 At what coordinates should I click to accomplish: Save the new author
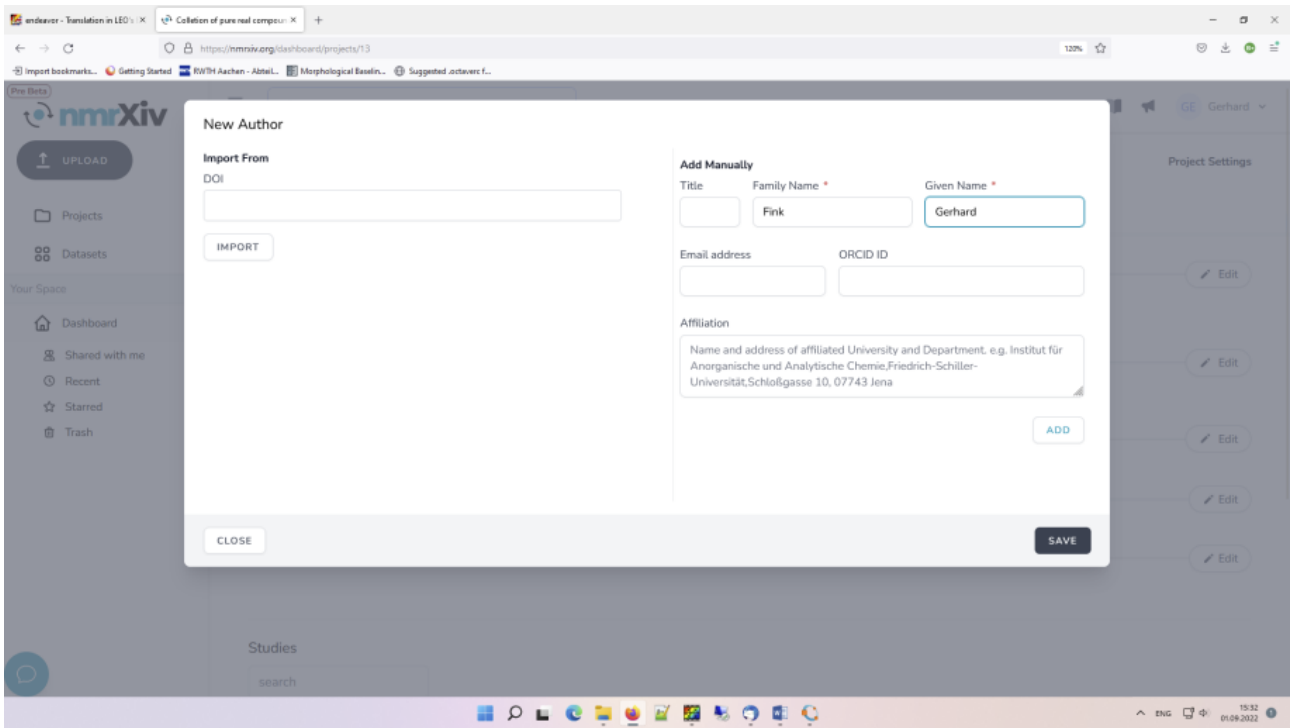coord(1063,540)
